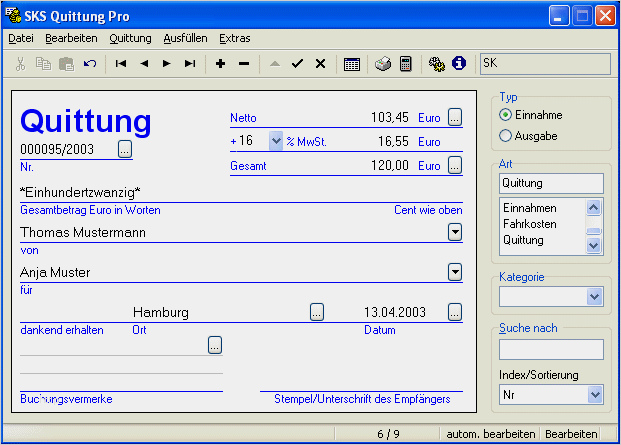621x445 pixels.
Task: Click the Suche nach search field
Action: 551,349
